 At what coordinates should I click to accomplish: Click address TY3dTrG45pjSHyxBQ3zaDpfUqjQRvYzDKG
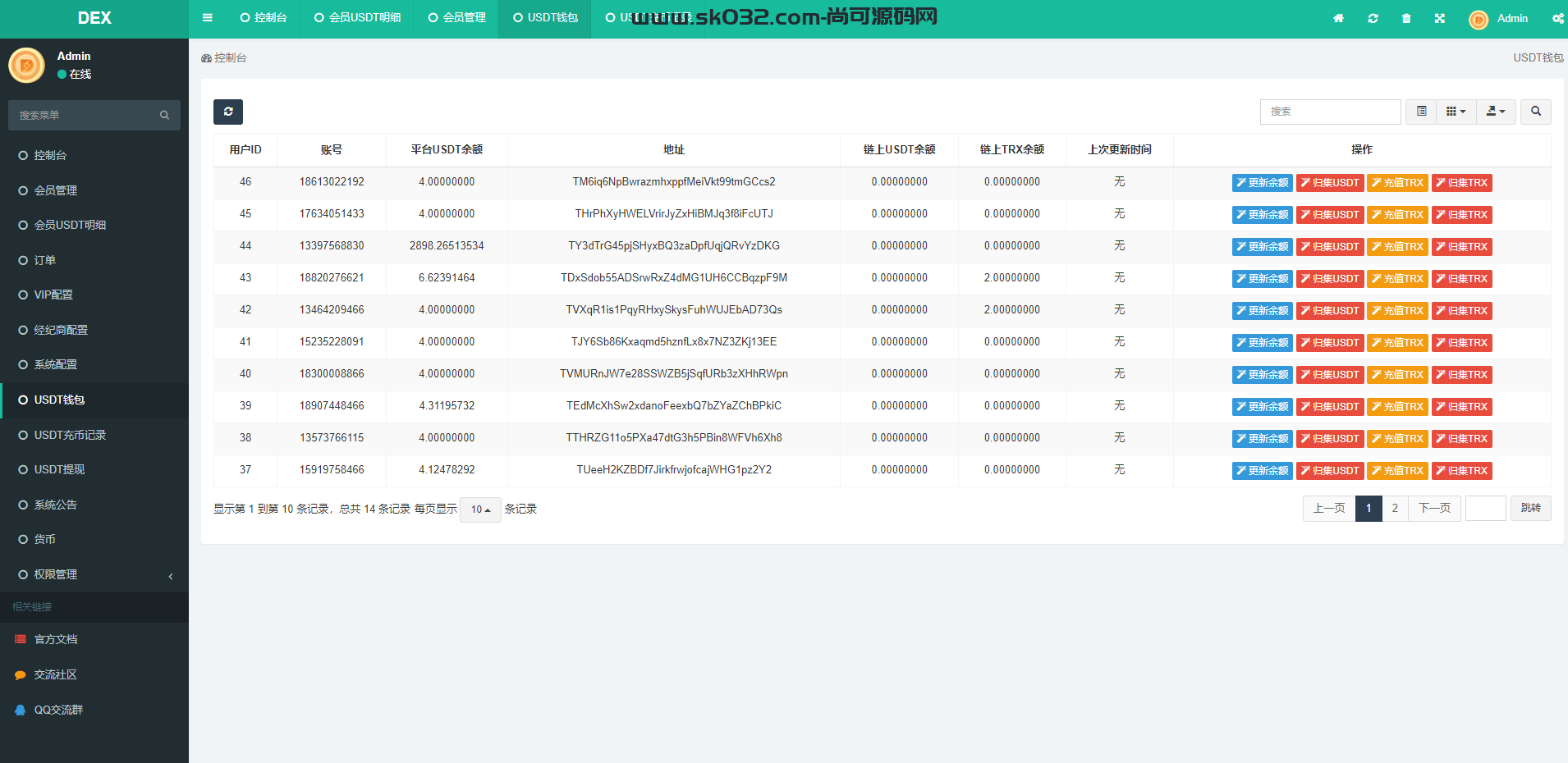[x=674, y=246]
